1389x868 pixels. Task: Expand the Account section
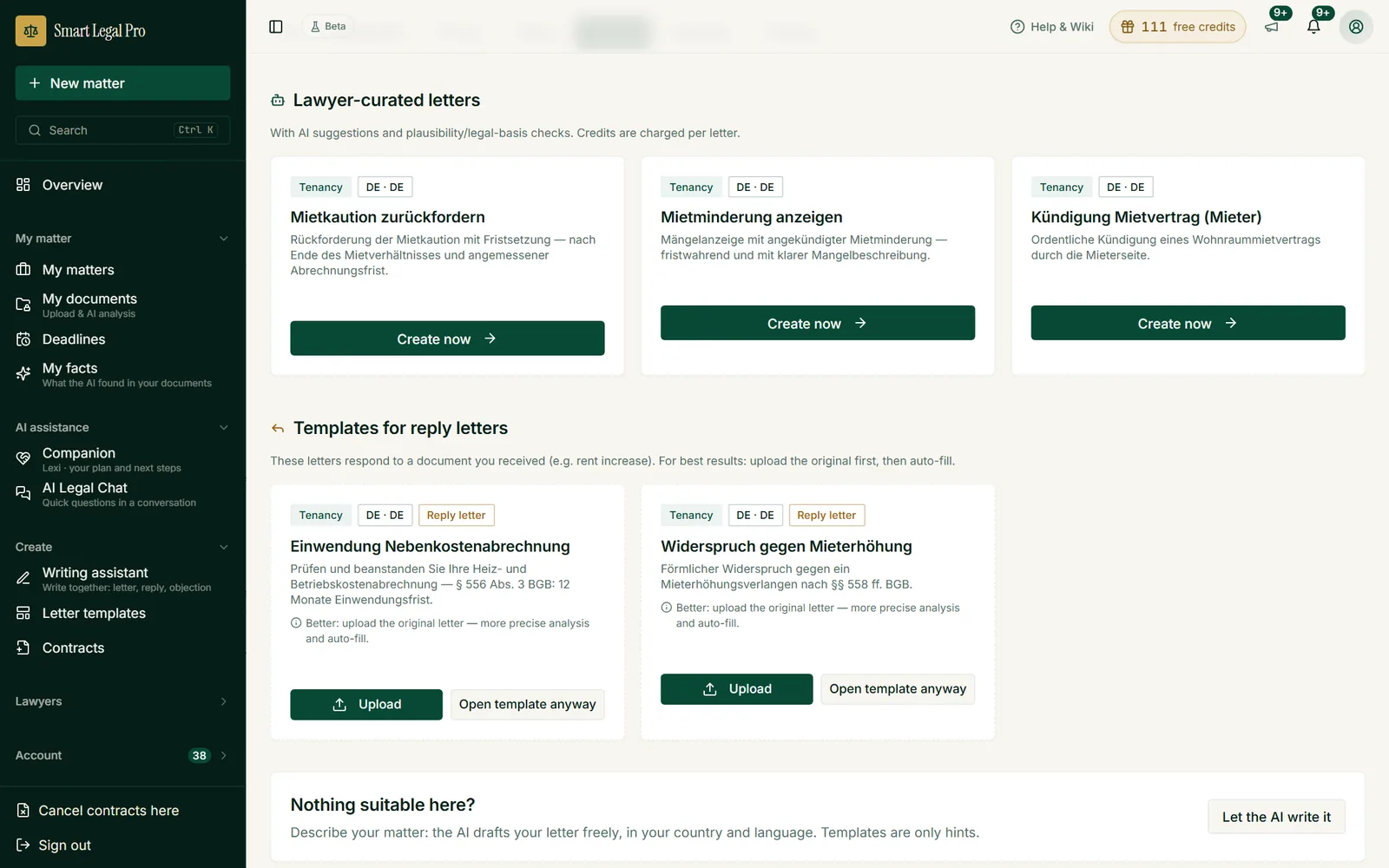coord(122,755)
